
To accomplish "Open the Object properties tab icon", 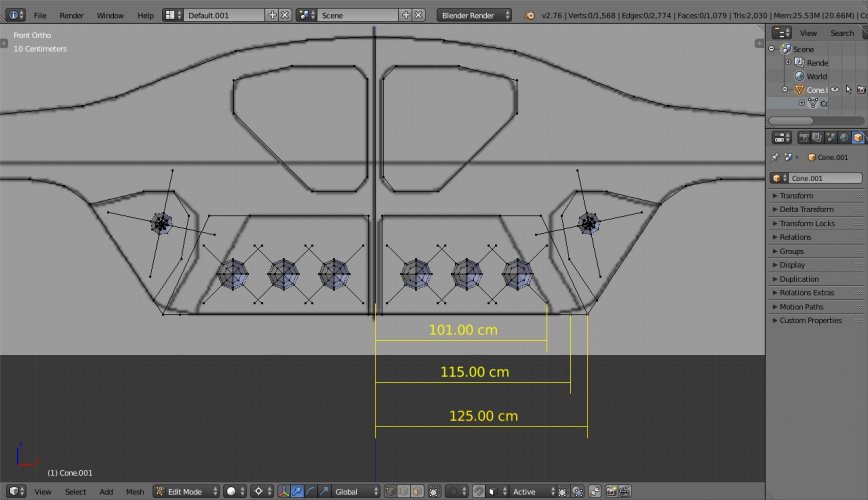I will click(857, 137).
